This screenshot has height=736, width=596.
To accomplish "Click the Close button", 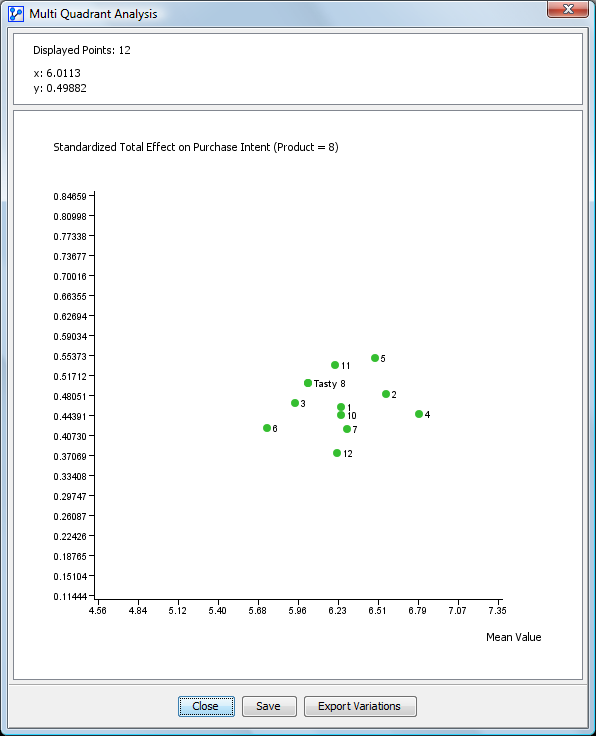I will pos(206,706).
